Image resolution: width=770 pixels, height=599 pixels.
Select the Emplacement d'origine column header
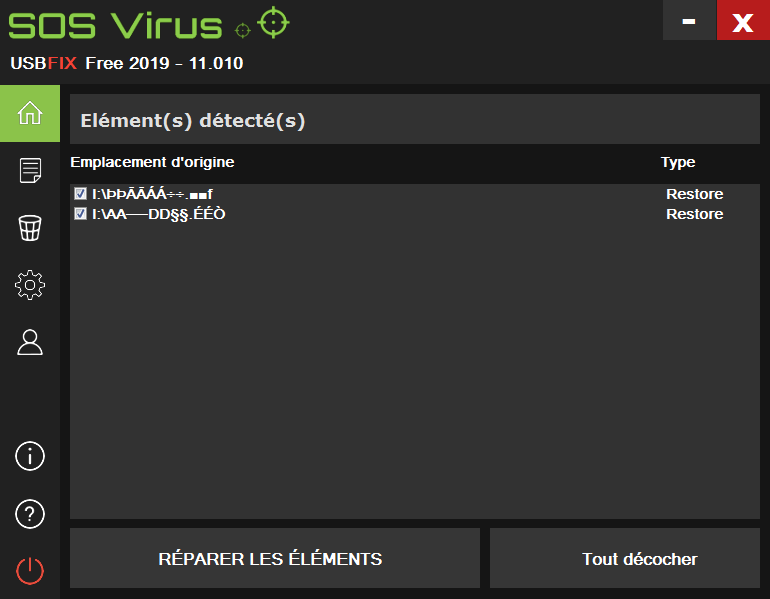[x=152, y=162]
